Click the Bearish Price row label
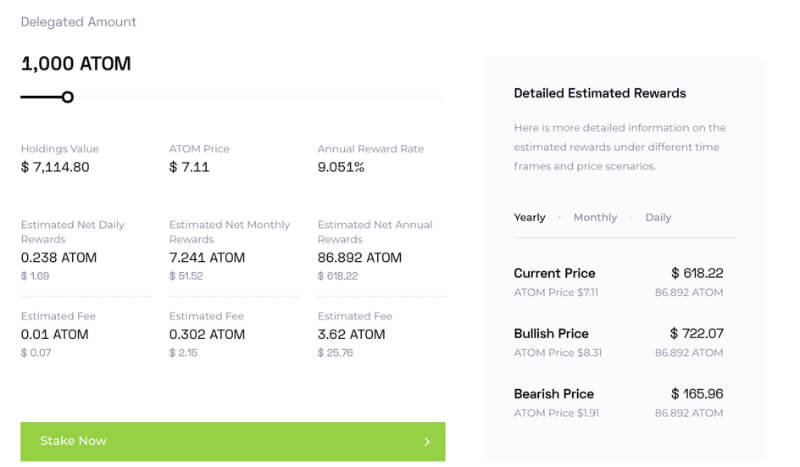800x467 pixels. [553, 394]
